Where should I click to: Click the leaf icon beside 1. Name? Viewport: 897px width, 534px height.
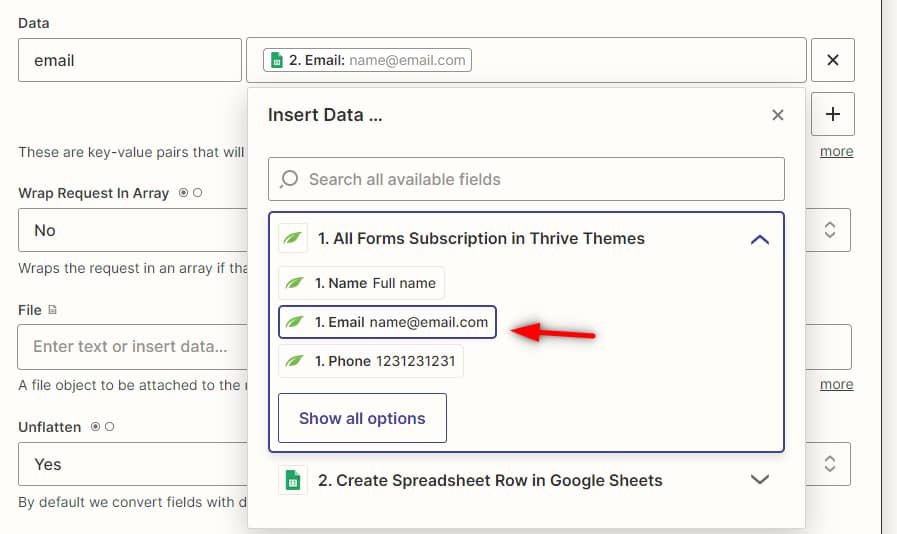294,283
